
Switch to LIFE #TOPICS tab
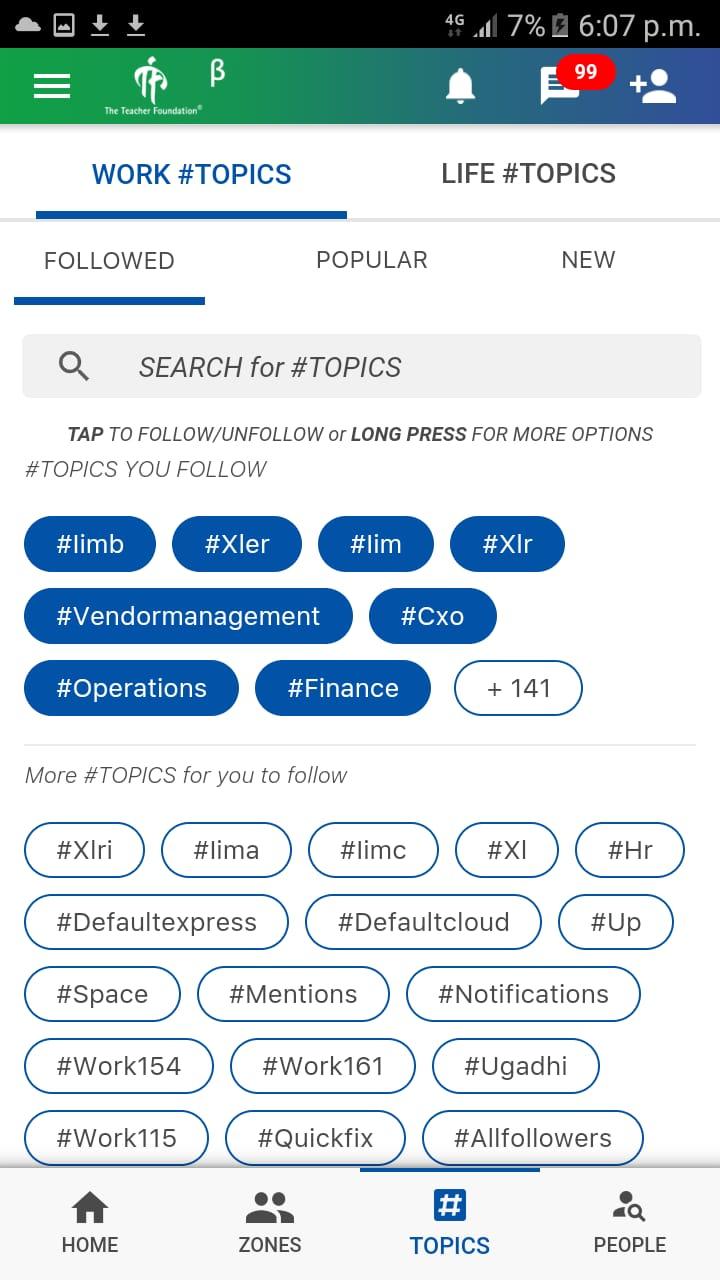(528, 174)
